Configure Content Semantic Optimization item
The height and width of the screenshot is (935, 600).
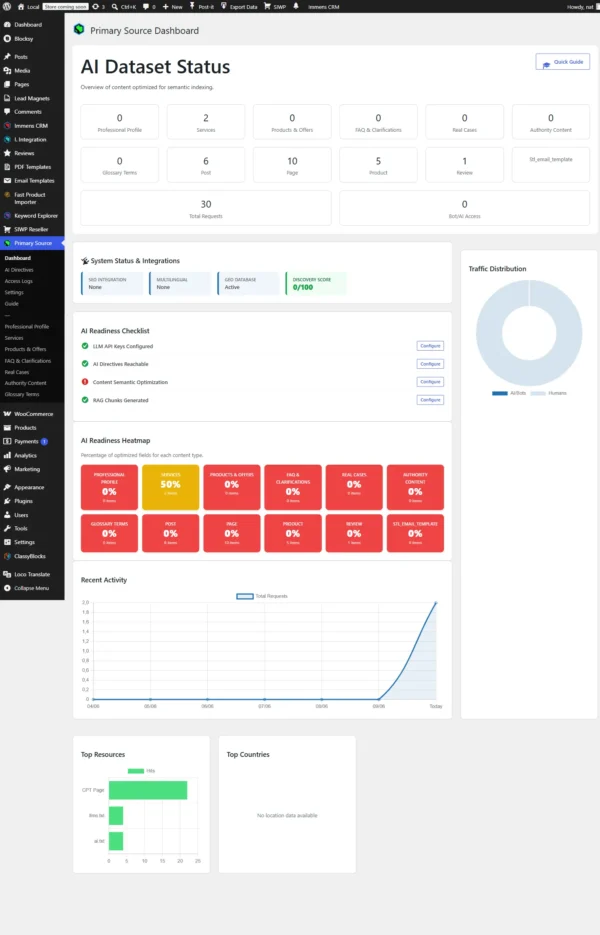430,382
